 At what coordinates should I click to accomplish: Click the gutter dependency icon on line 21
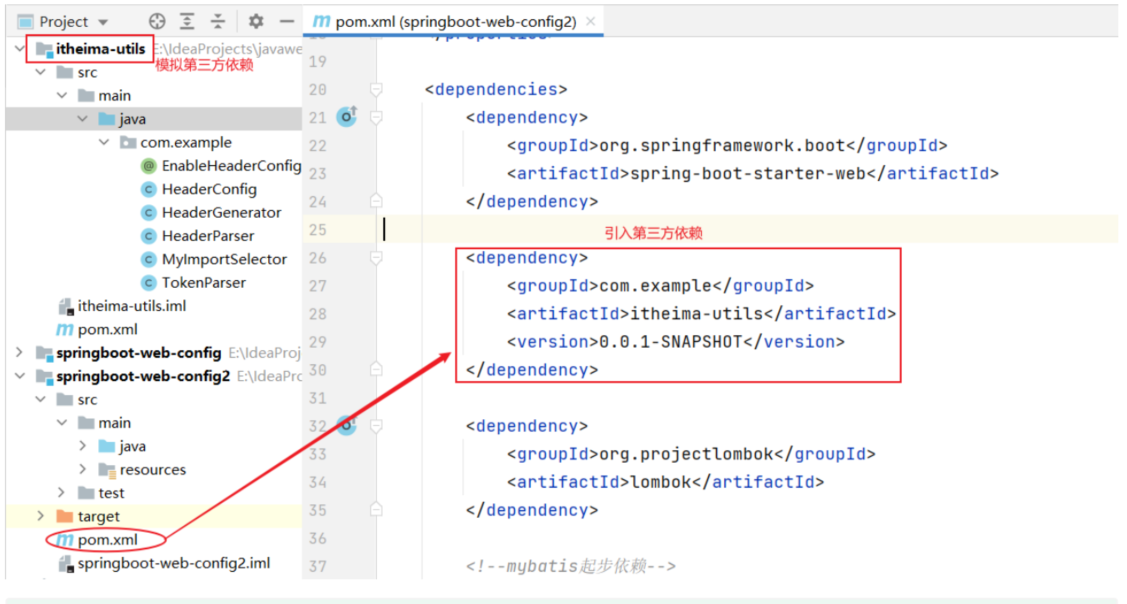tap(347, 117)
